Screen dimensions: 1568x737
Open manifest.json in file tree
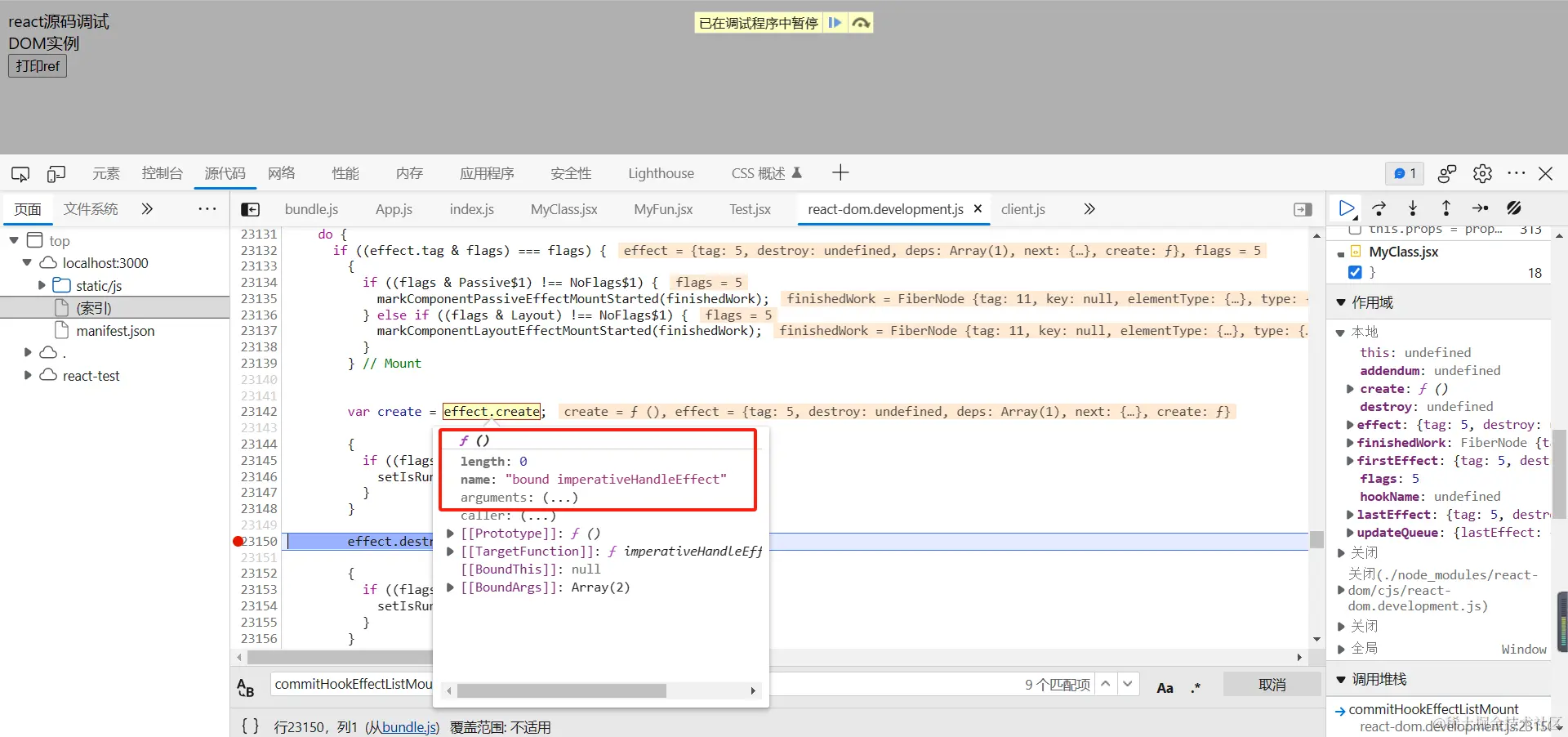tap(115, 331)
